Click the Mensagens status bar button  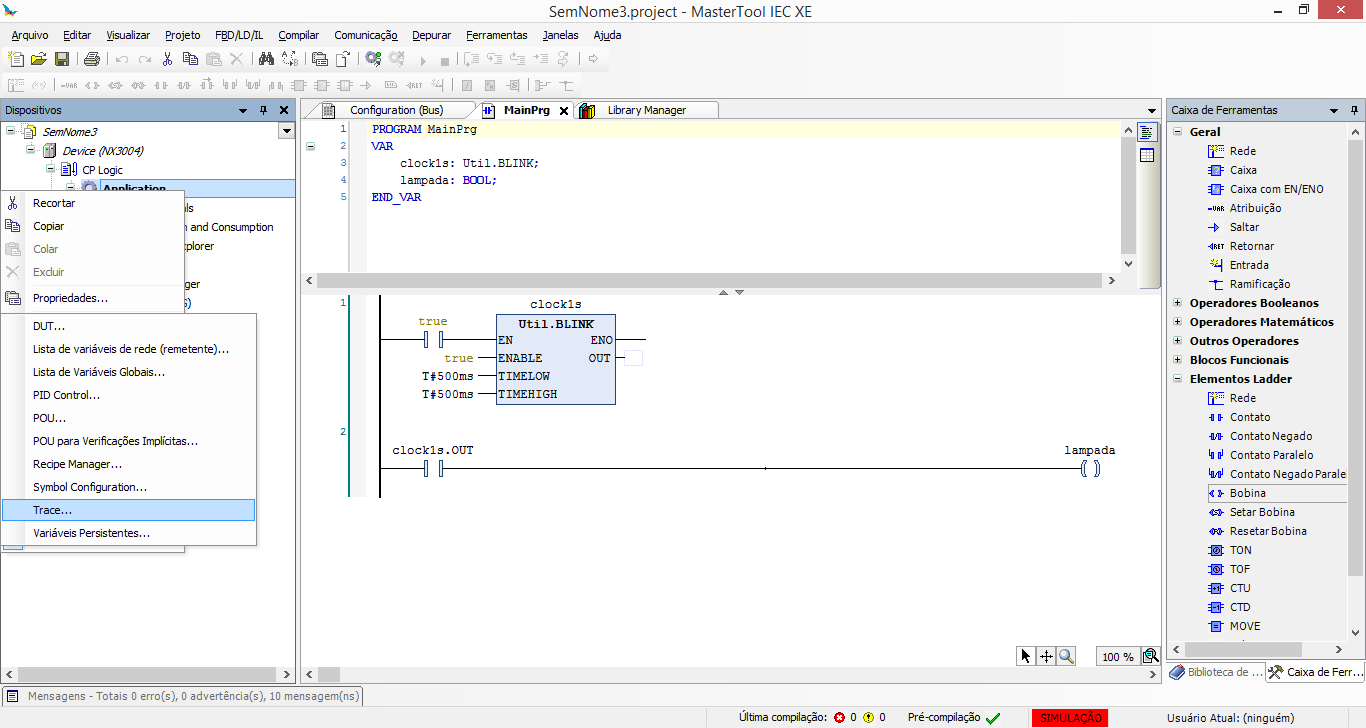click(x=184, y=696)
